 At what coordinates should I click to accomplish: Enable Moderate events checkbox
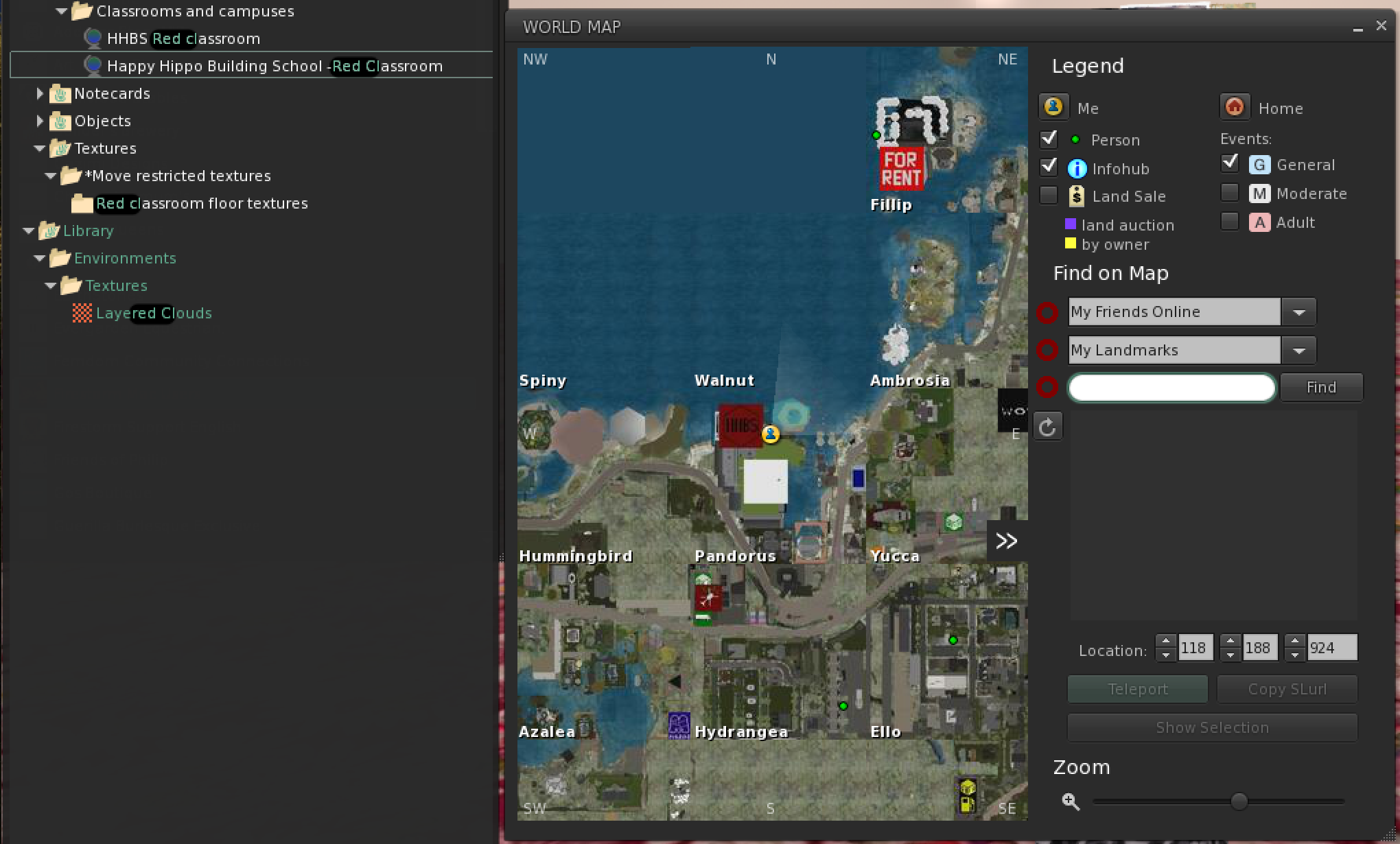[1229, 193]
